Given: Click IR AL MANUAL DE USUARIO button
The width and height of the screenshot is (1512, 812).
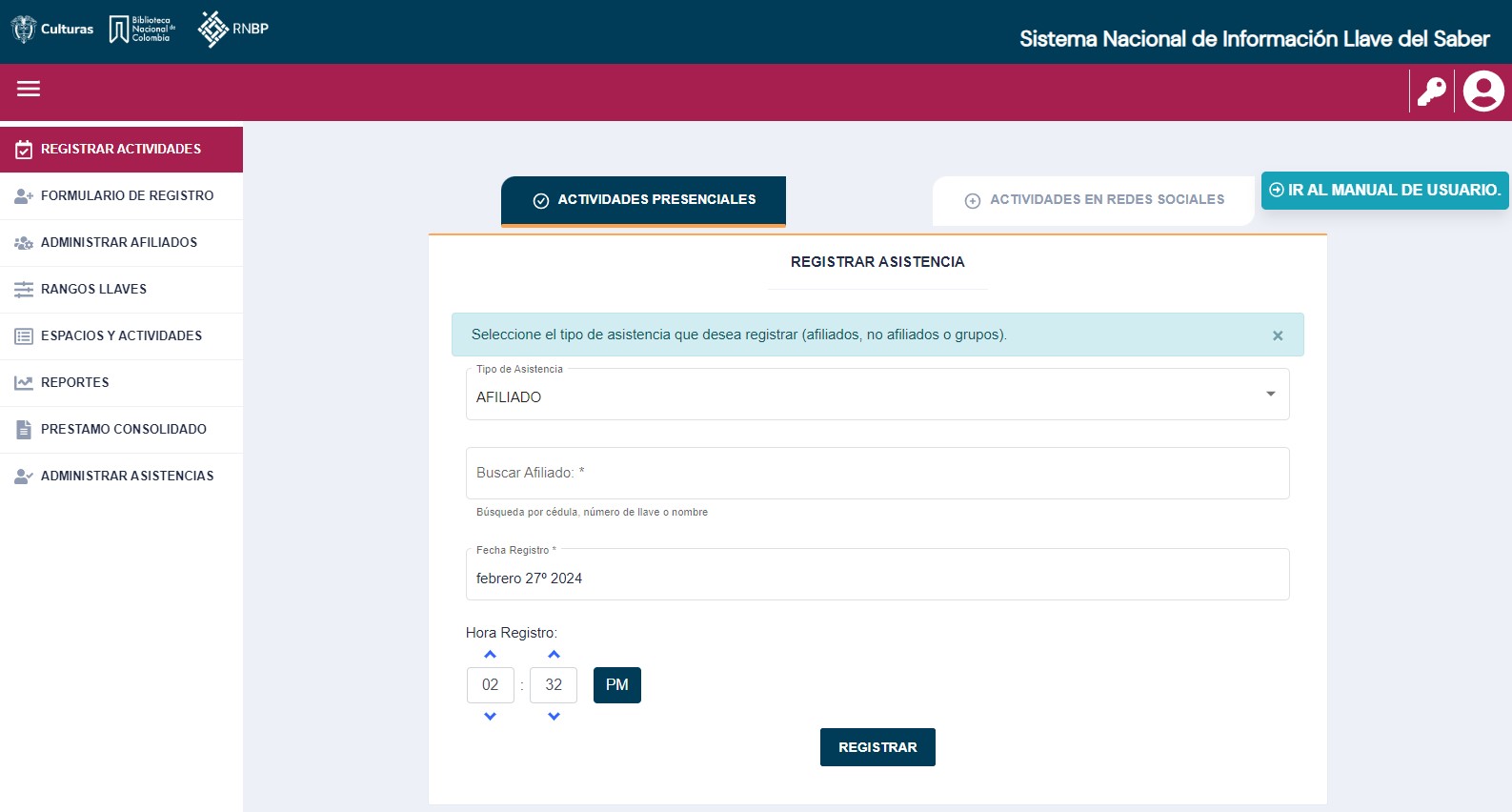Looking at the screenshot, I should tap(1384, 191).
